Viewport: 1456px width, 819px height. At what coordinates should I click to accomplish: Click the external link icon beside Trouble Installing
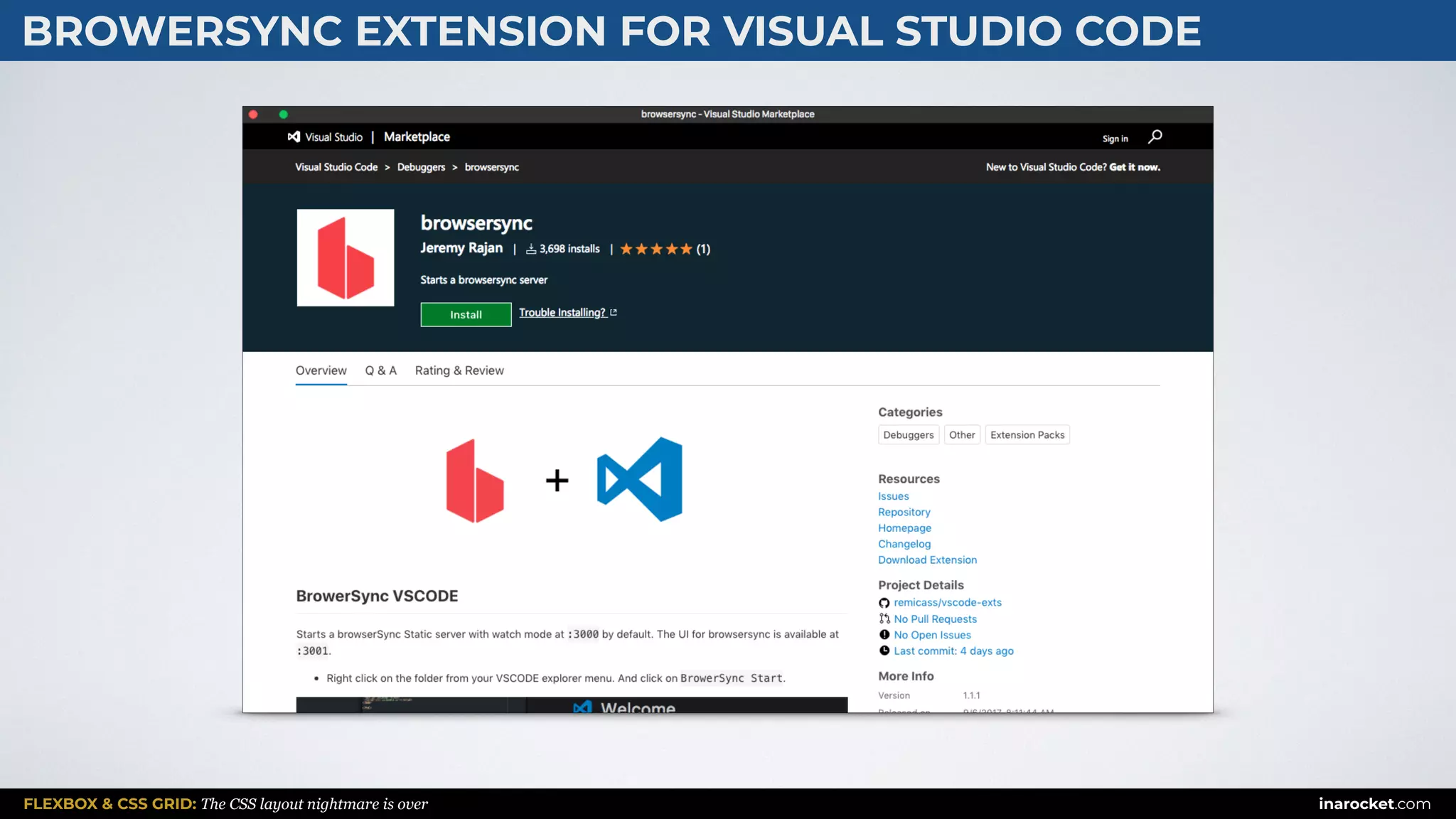[x=614, y=313]
